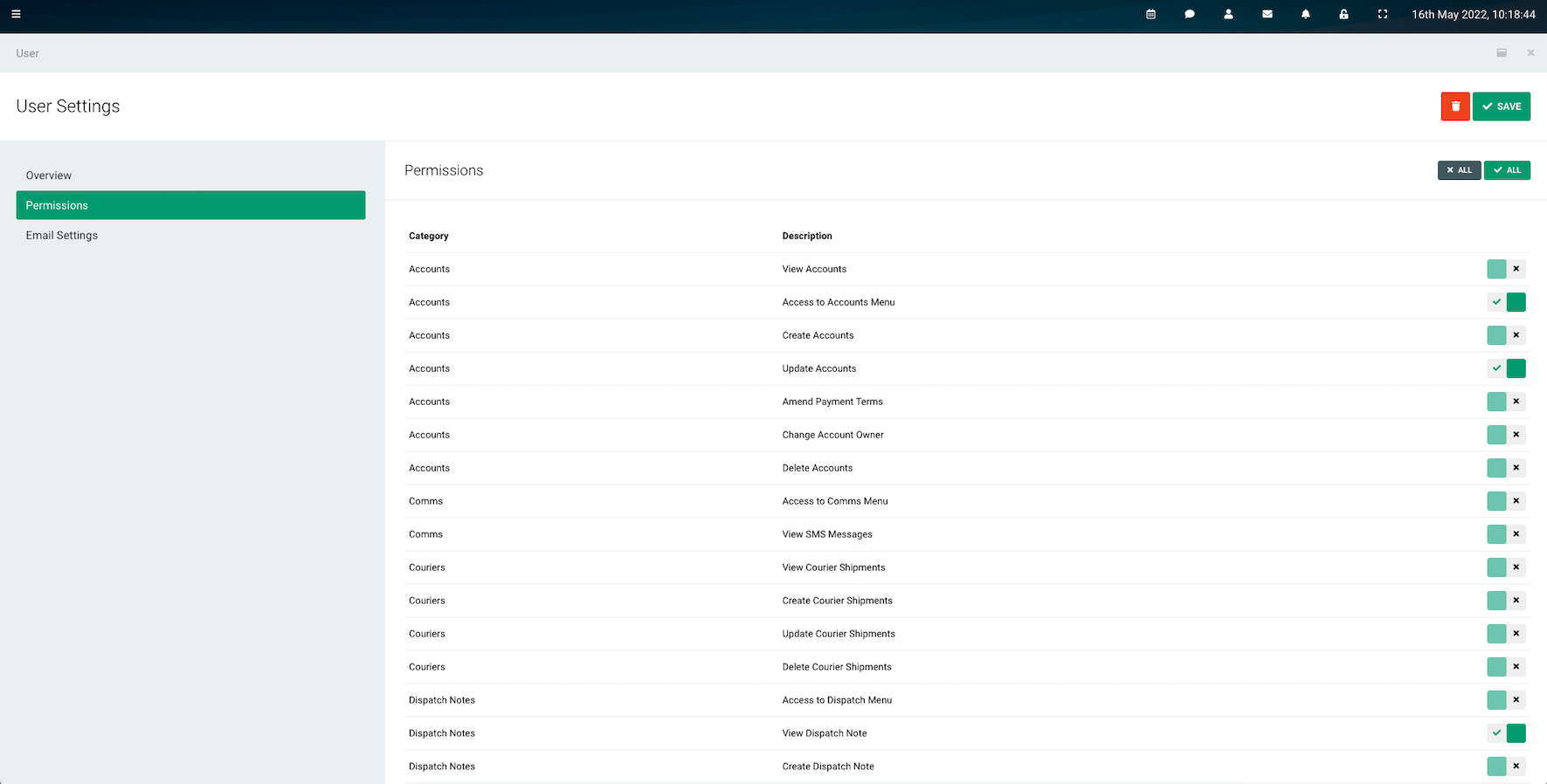Screen dimensions: 1547x784
Task: Click 'View Accounts' description text
Action: 814,269
